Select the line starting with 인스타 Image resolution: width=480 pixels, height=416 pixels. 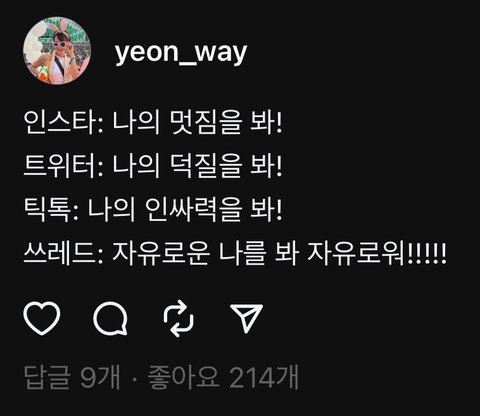[153, 122]
